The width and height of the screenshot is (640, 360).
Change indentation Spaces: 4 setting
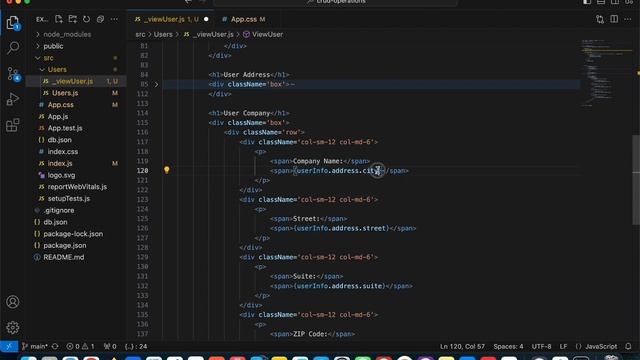tap(508, 347)
